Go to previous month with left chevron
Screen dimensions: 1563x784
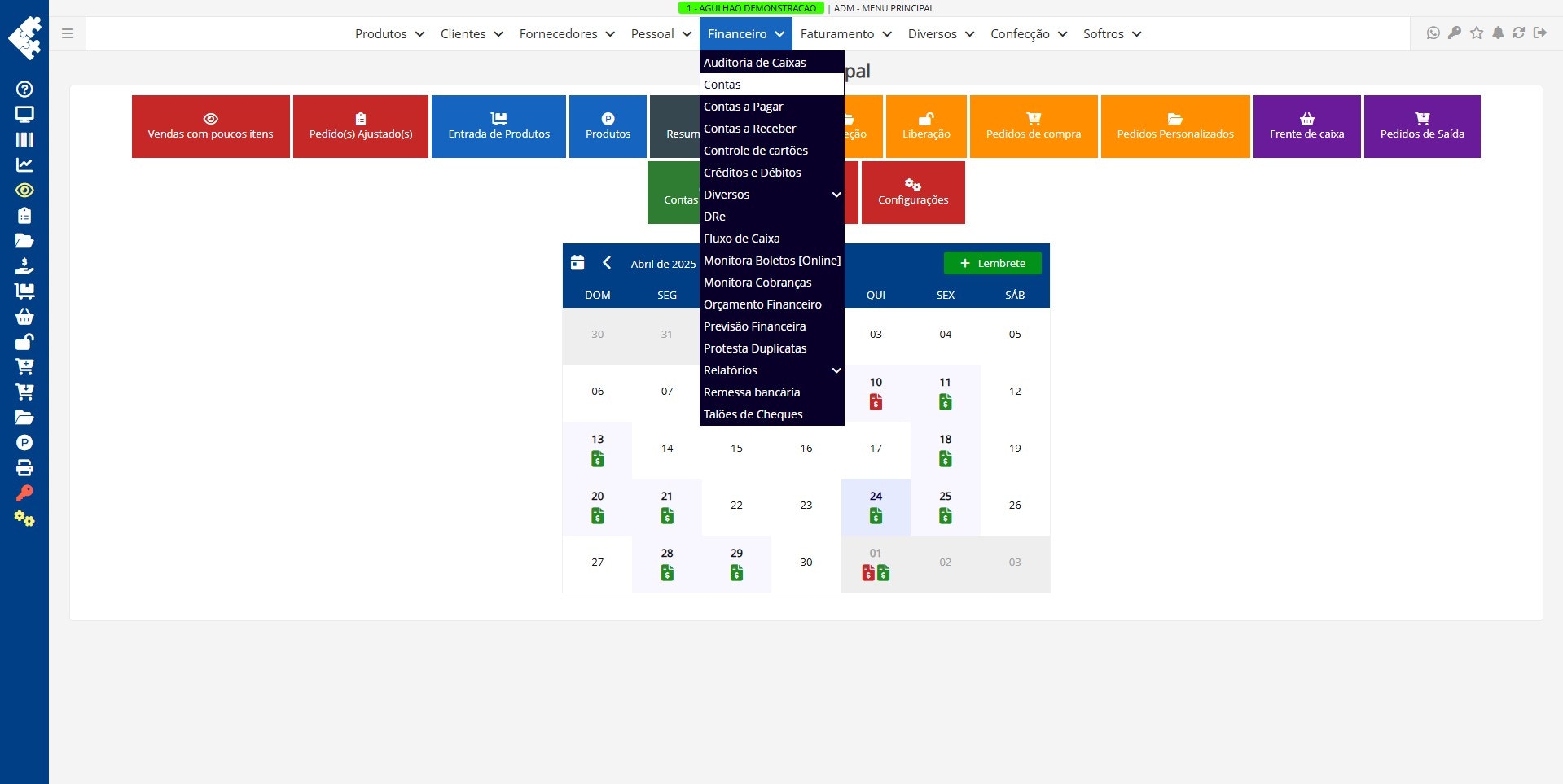click(x=607, y=262)
